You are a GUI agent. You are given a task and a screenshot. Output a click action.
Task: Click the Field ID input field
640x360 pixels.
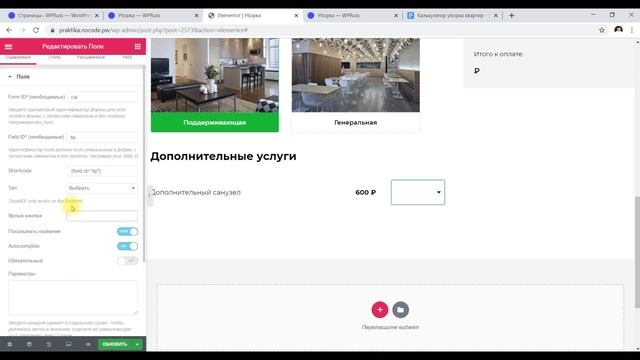(102, 137)
